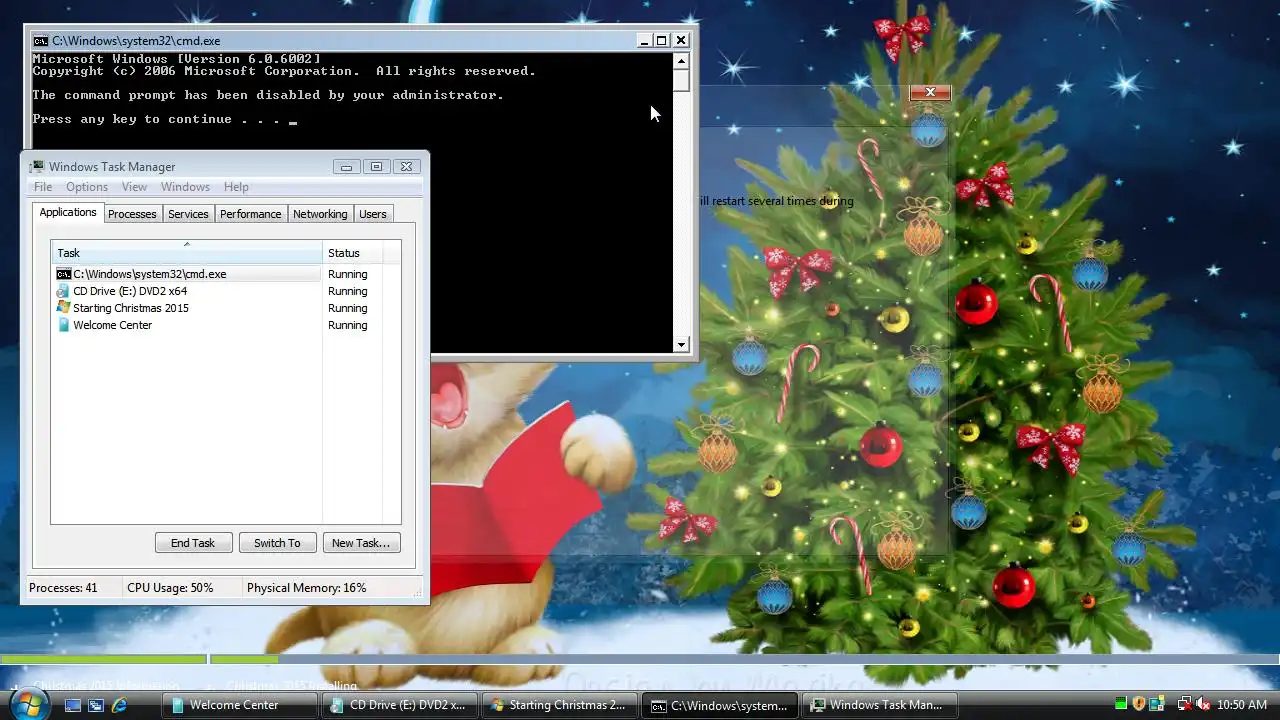
Task: Maximize the Windows Task Manager window
Action: [376, 167]
